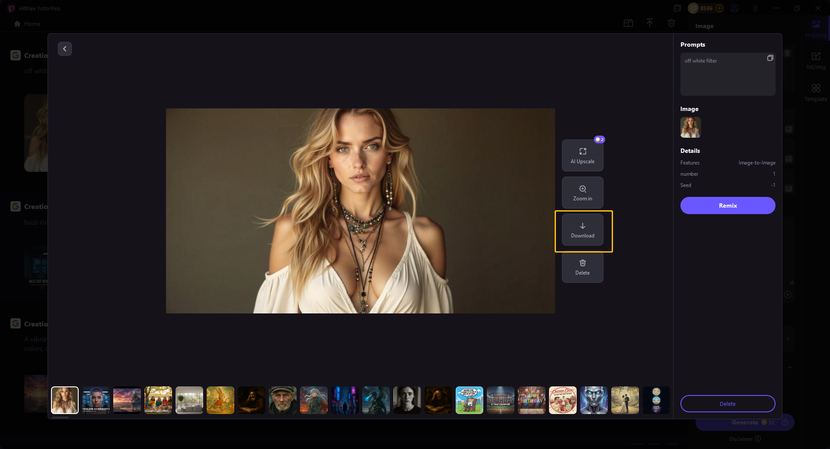Select the first blonde woman thumbnail
Screen dimensions: 830x449
click(x=65, y=400)
